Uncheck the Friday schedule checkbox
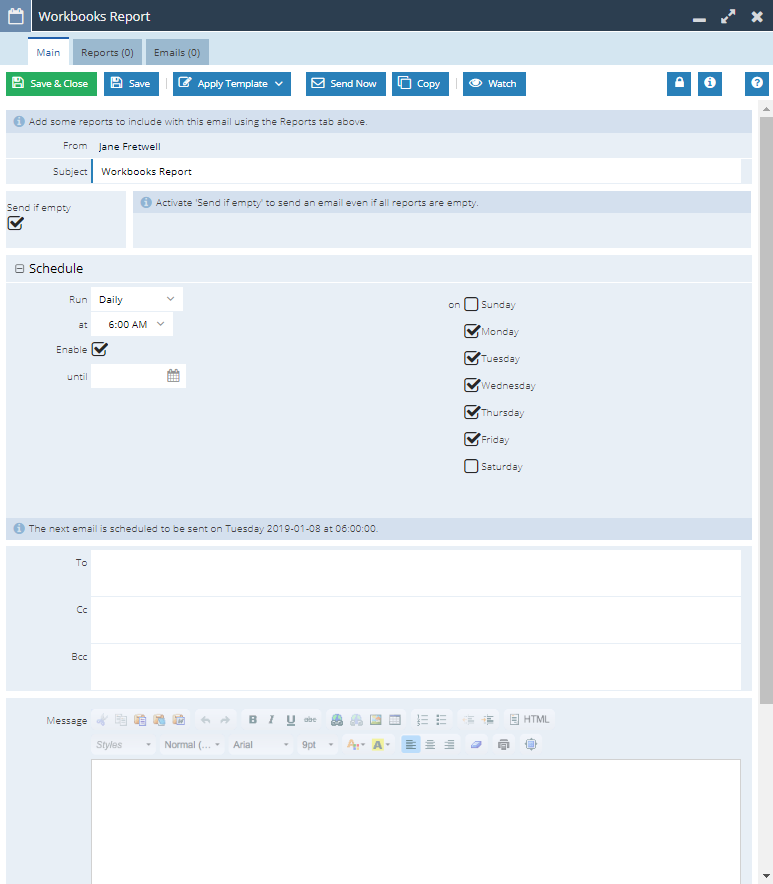773x884 pixels. [471, 439]
